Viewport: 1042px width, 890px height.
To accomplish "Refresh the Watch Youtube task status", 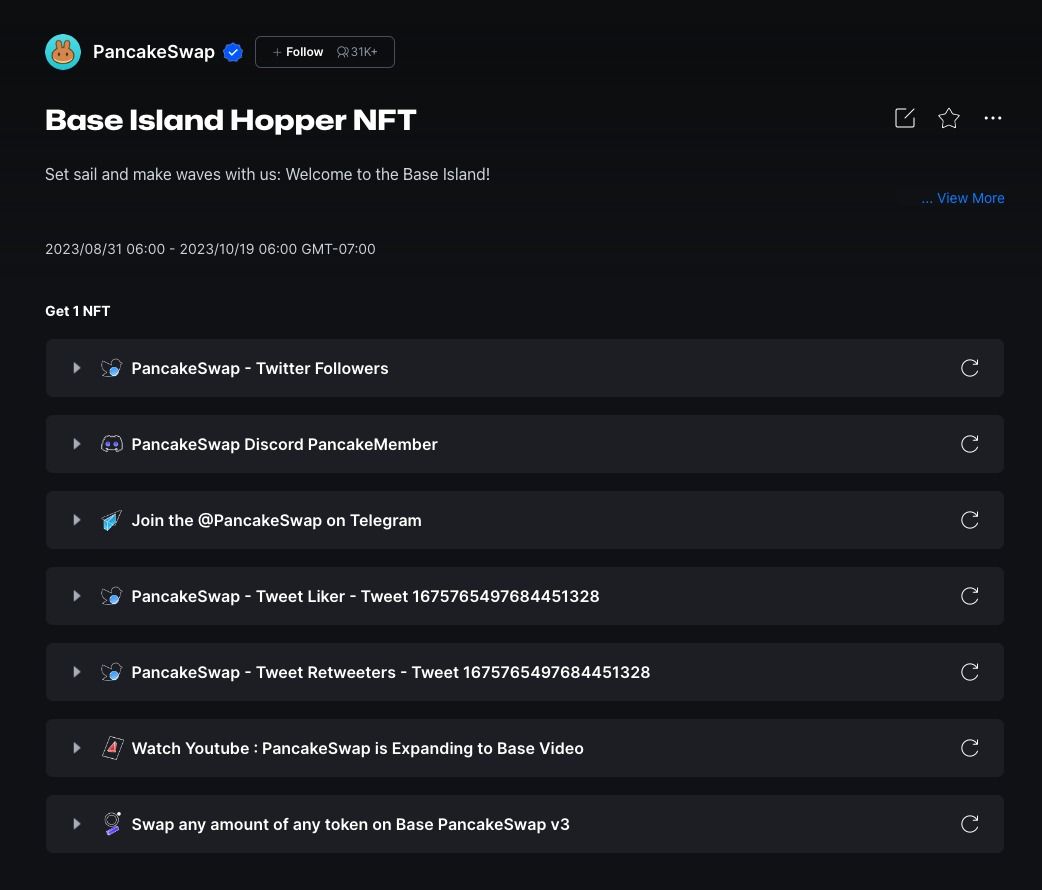I will [969, 748].
